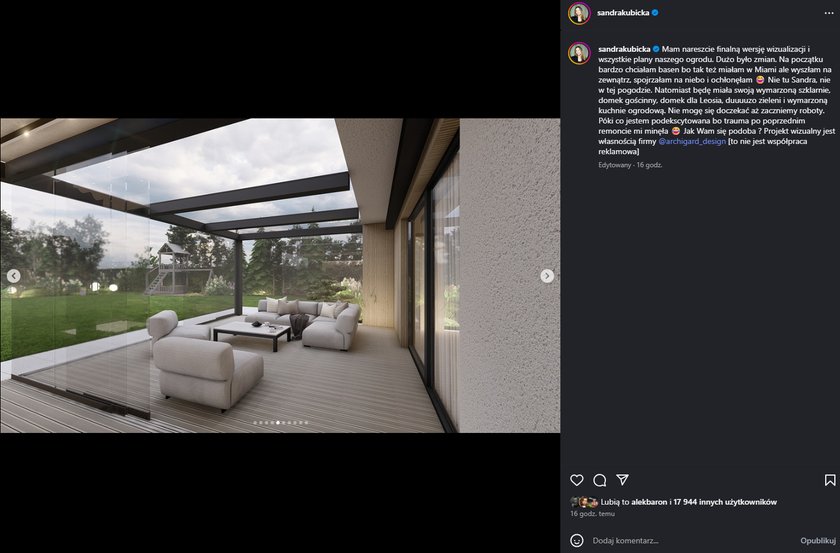Click the sandrakubicka username in caption

624,49
